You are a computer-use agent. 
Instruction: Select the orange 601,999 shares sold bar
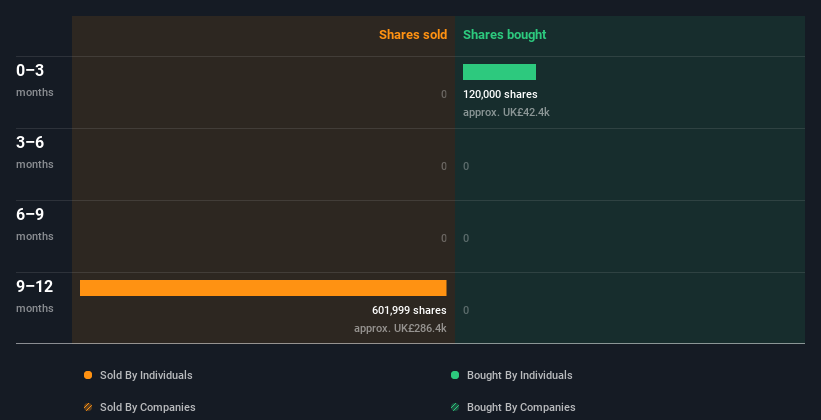(x=263, y=288)
